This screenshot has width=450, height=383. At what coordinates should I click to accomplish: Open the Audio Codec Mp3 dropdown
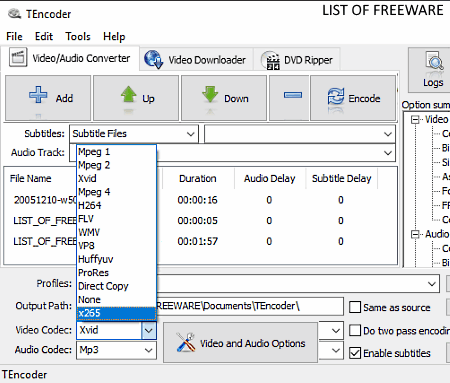[116, 350]
